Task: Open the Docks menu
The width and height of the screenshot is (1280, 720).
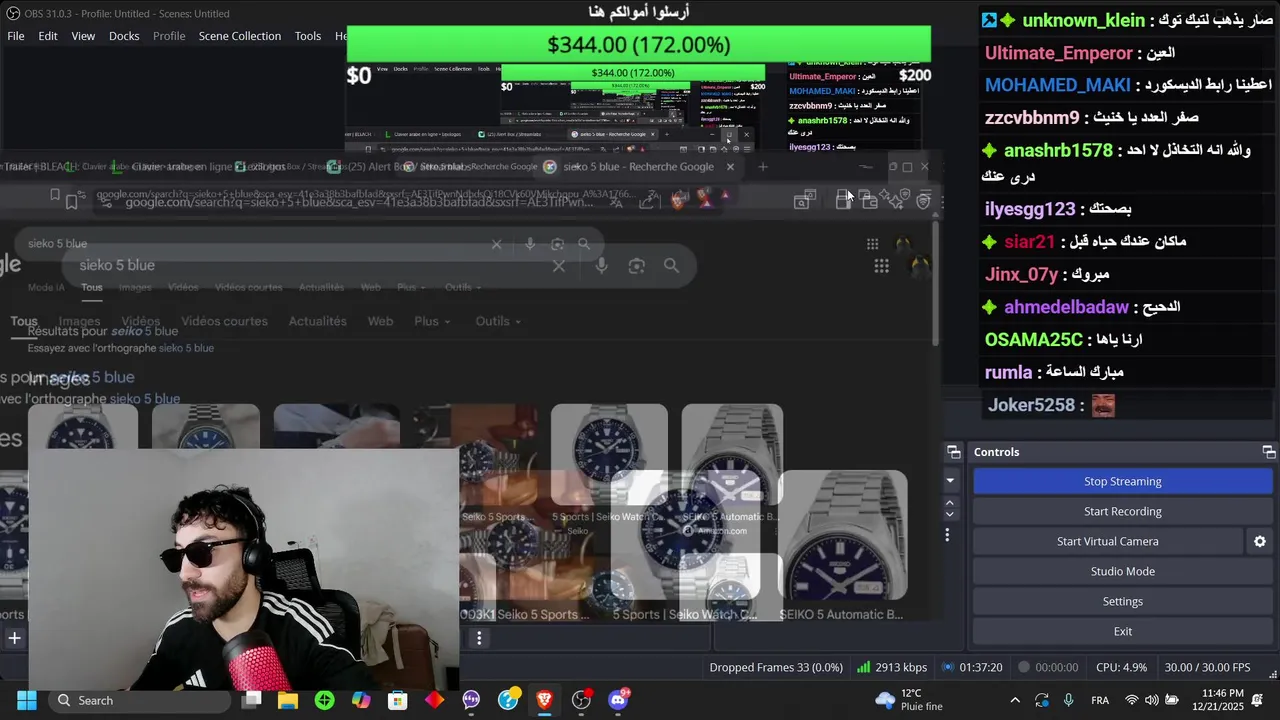Action: click(124, 36)
